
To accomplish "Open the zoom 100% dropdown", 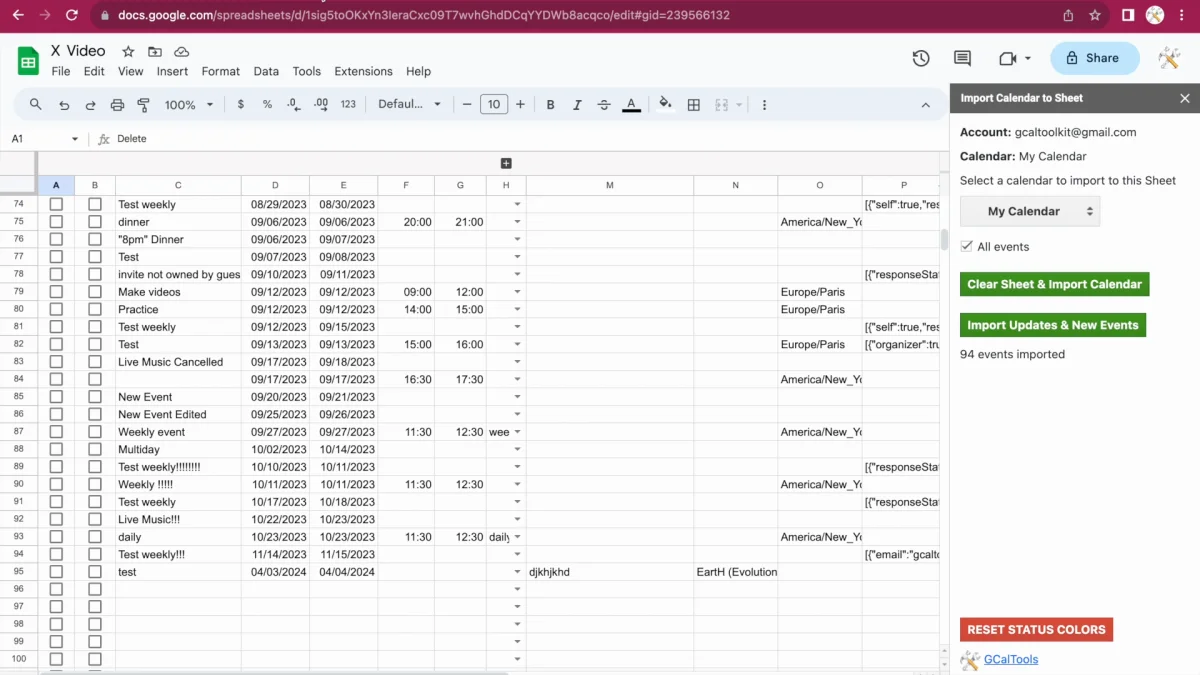I will pos(189,104).
